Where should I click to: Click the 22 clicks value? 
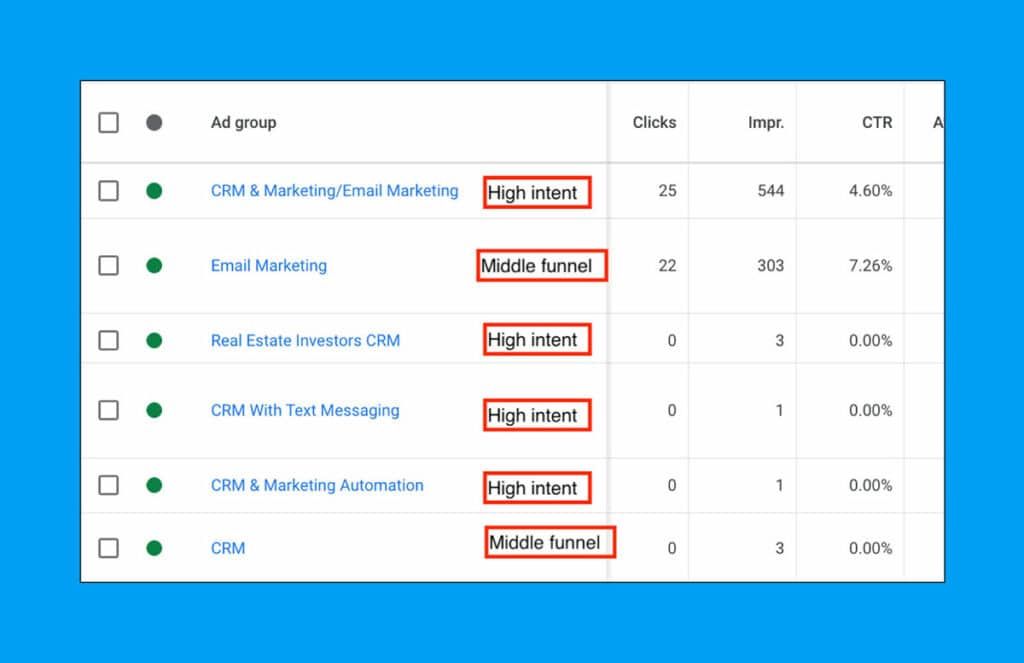click(667, 266)
